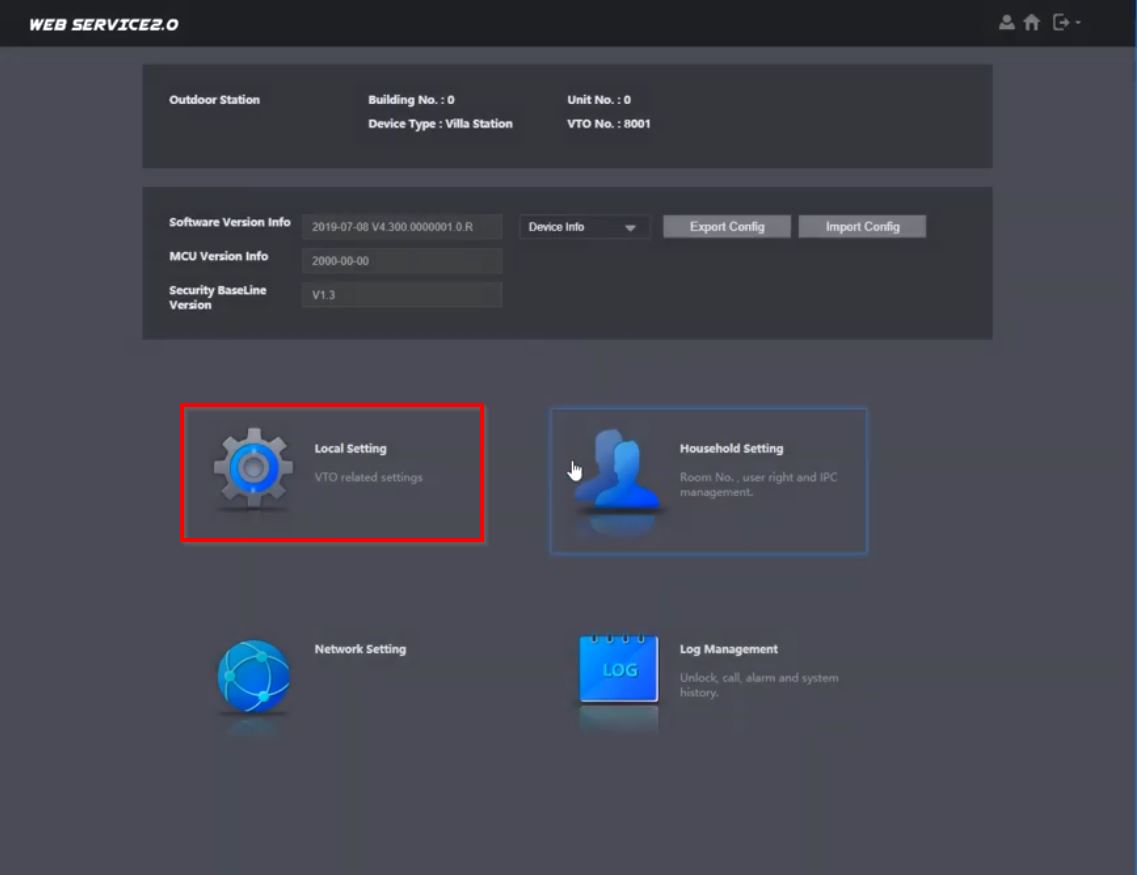Image resolution: width=1137 pixels, height=875 pixels.
Task: Click the Export Config button
Action: (x=727, y=227)
